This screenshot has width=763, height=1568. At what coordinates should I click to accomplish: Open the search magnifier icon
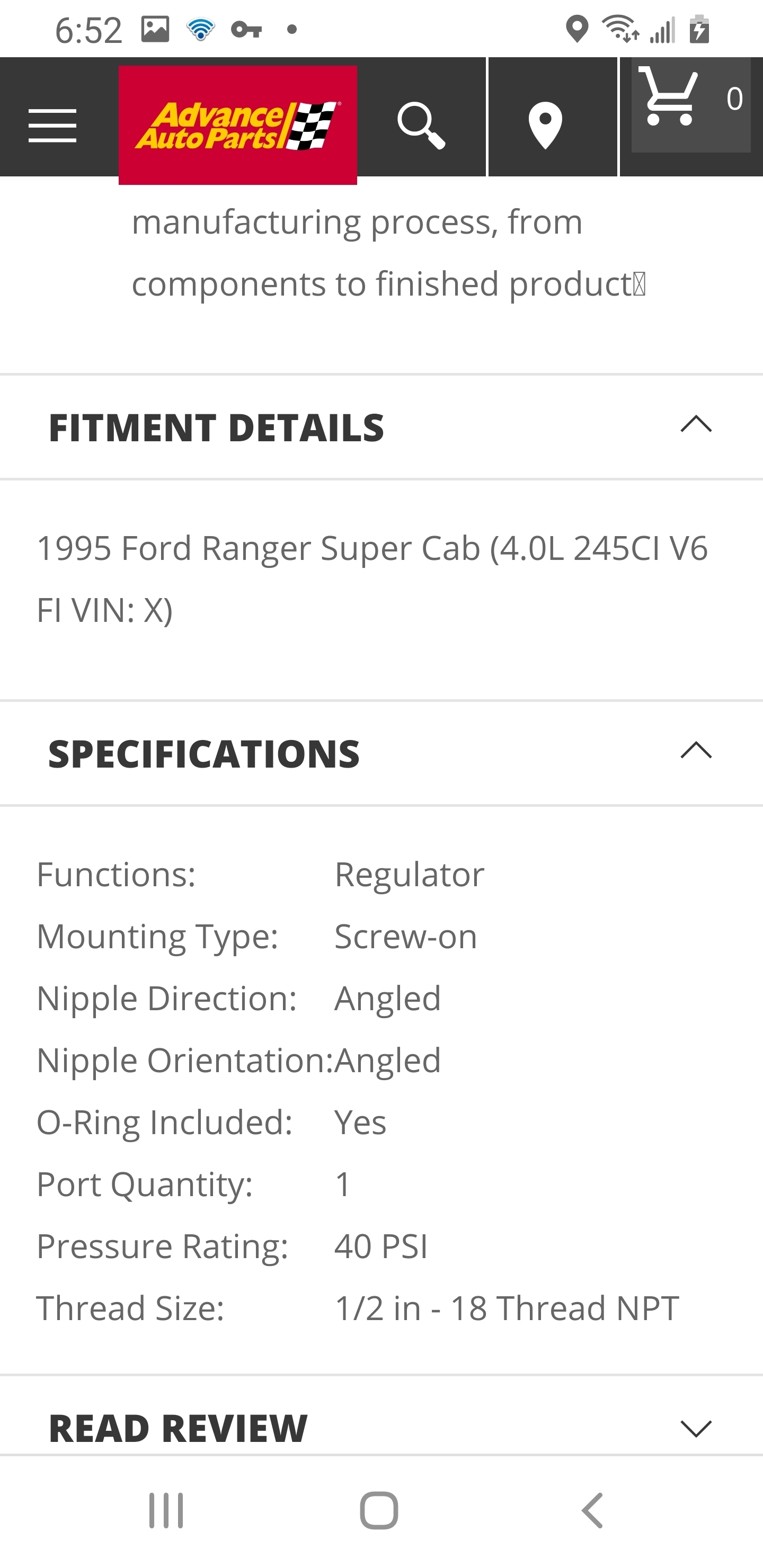coord(421,125)
